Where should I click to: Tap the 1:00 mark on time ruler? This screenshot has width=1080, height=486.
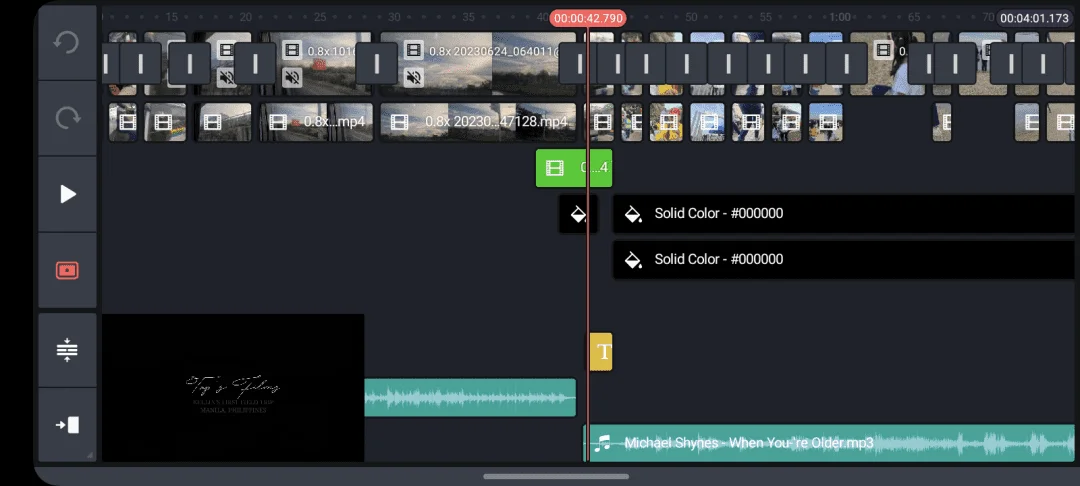point(840,17)
